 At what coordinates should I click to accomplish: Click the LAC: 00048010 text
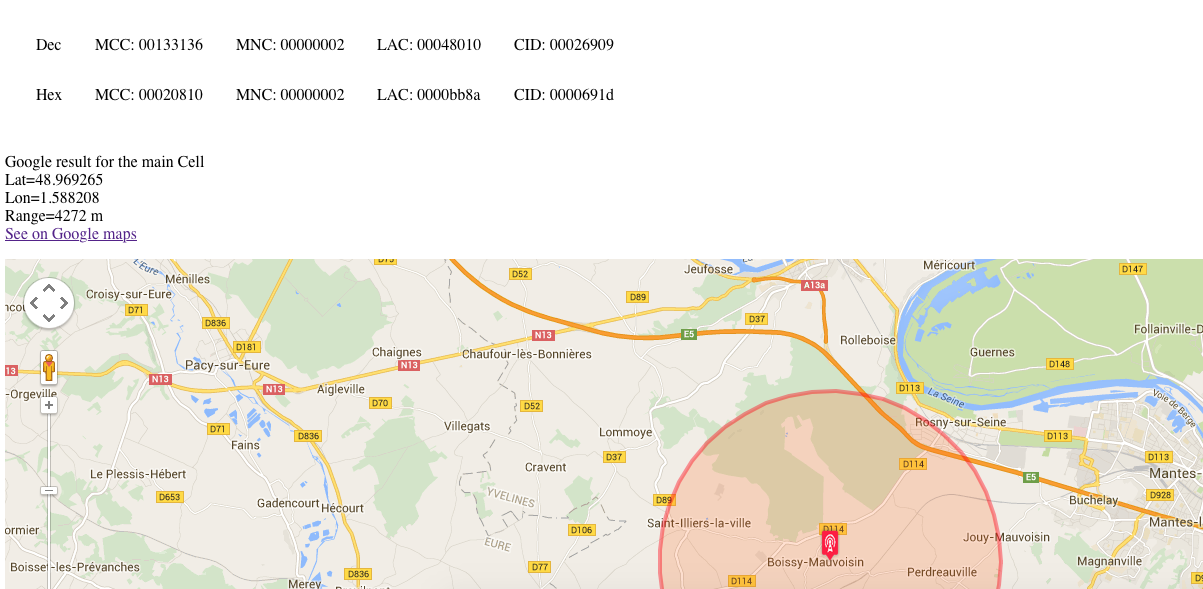429,45
